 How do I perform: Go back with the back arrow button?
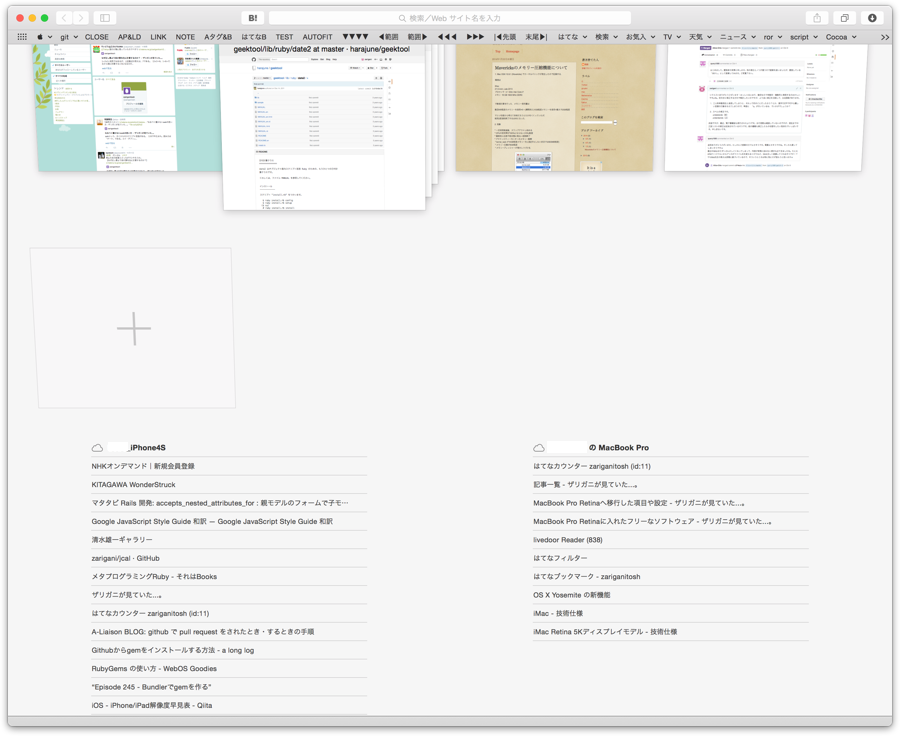pyautogui.click(x=64, y=18)
